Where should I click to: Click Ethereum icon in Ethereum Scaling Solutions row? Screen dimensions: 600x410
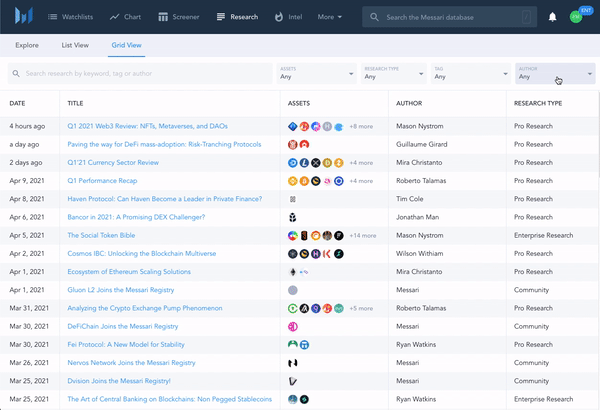pos(293,272)
